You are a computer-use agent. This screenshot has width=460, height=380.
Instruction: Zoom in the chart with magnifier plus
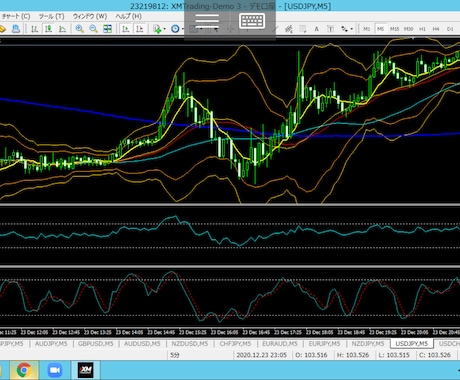pos(79,29)
